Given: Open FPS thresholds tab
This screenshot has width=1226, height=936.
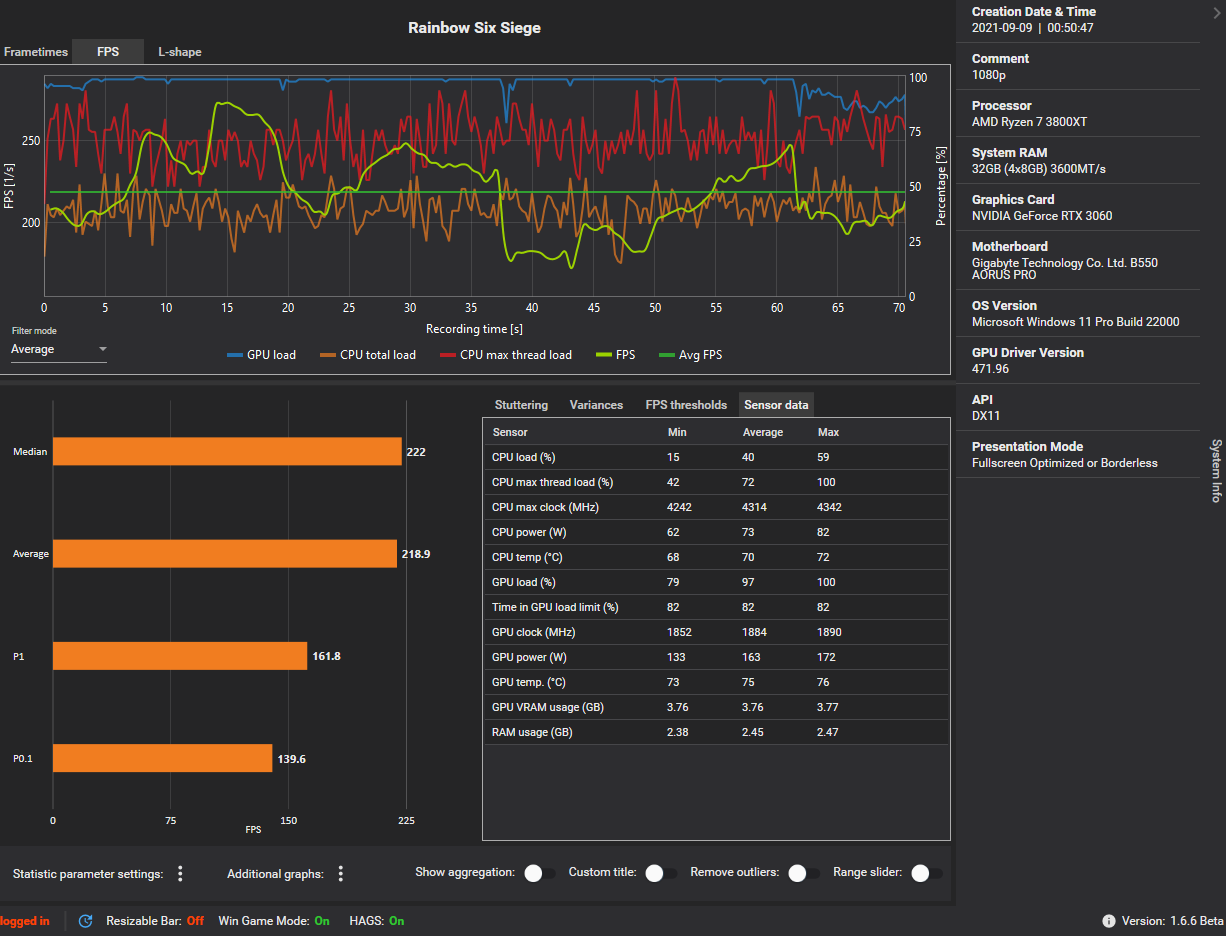Looking at the screenshot, I should 686,405.
